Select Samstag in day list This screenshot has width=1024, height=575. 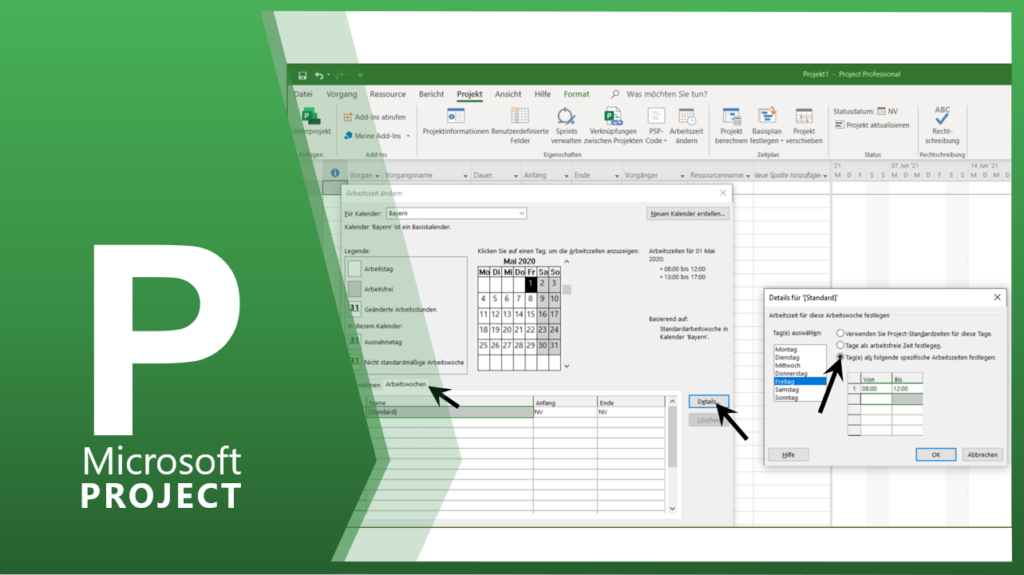800,389
